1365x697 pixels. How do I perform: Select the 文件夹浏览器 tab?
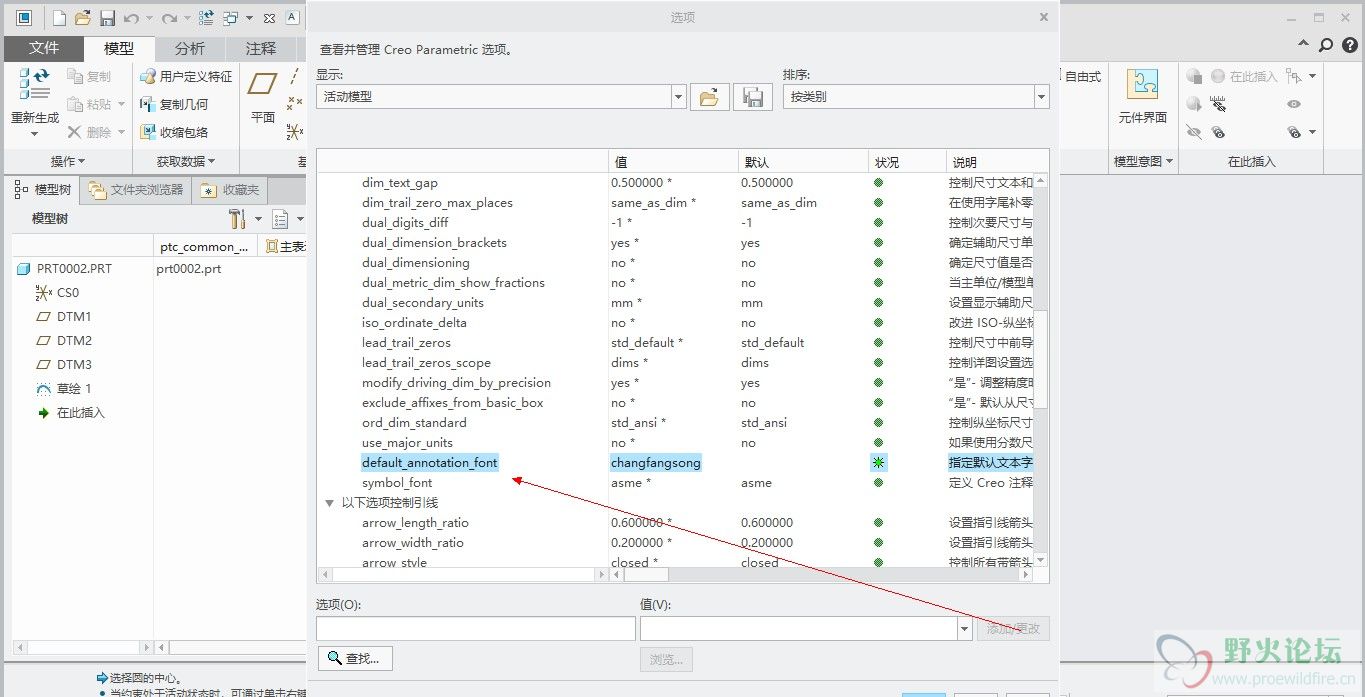136,189
